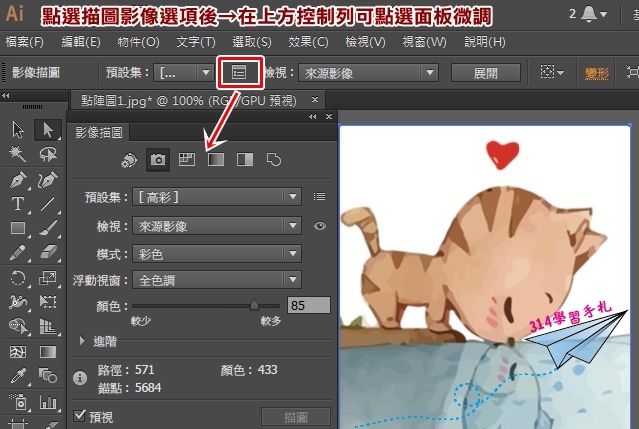Select the Rectangle tool
Screen dimensions: 639x429
(x=18, y=228)
